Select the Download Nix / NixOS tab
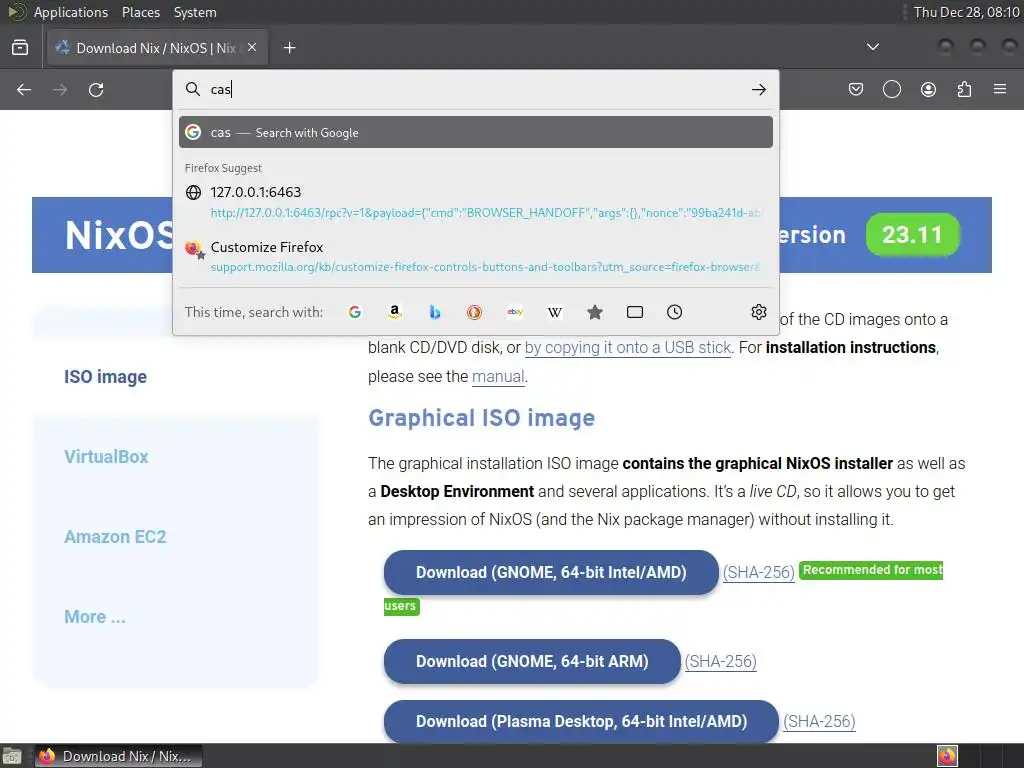 [157, 48]
